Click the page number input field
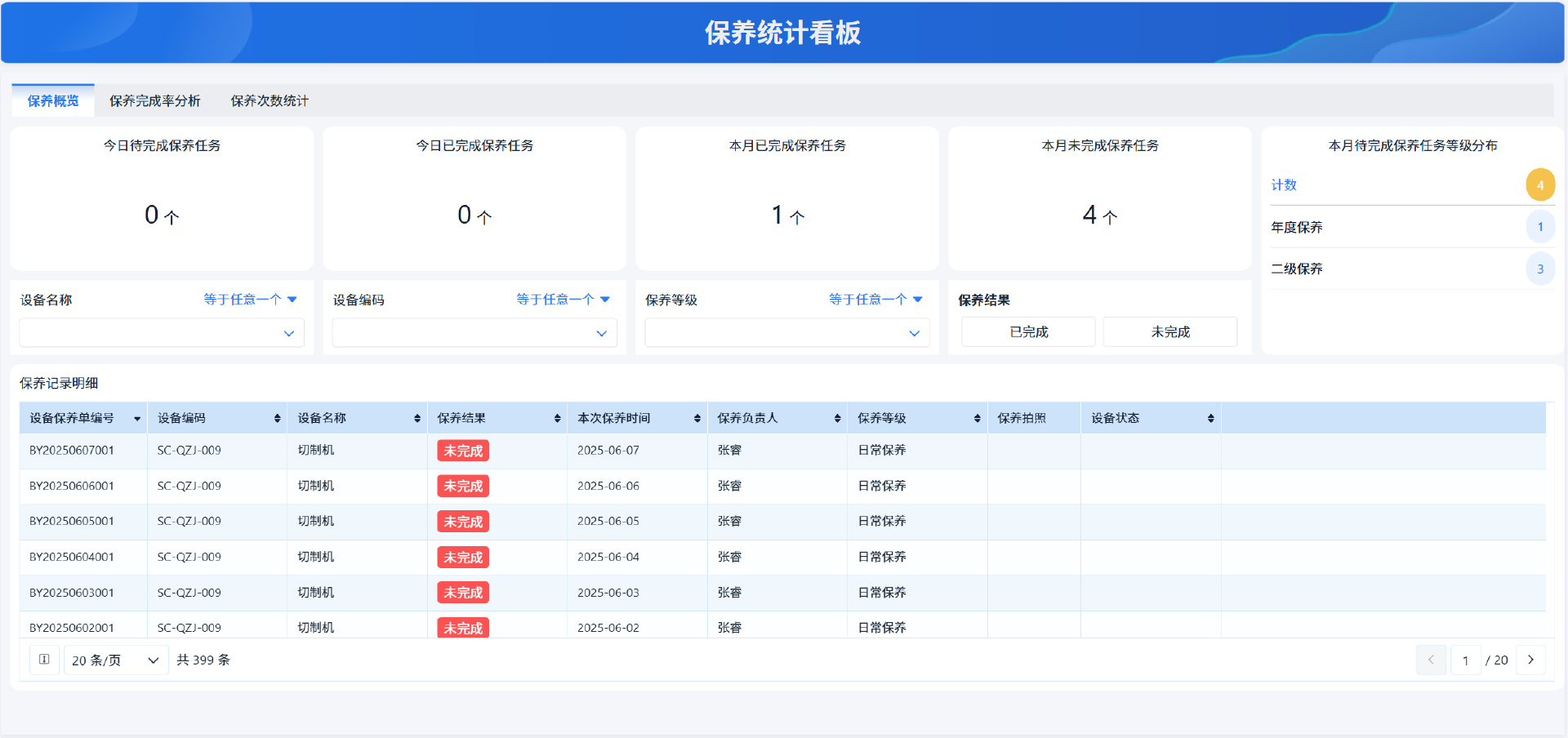Viewport: 1568px width, 738px height. pyautogui.click(x=1466, y=660)
